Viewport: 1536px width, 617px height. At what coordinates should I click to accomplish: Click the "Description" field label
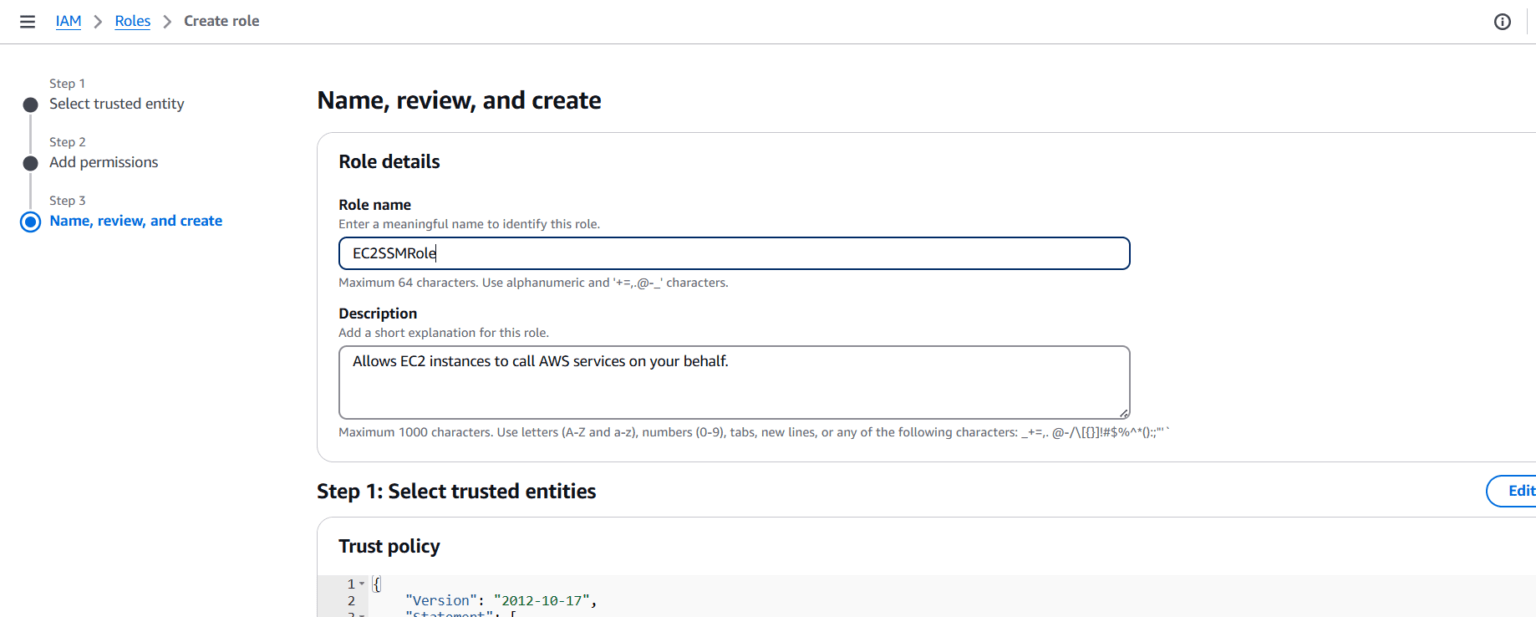(378, 313)
